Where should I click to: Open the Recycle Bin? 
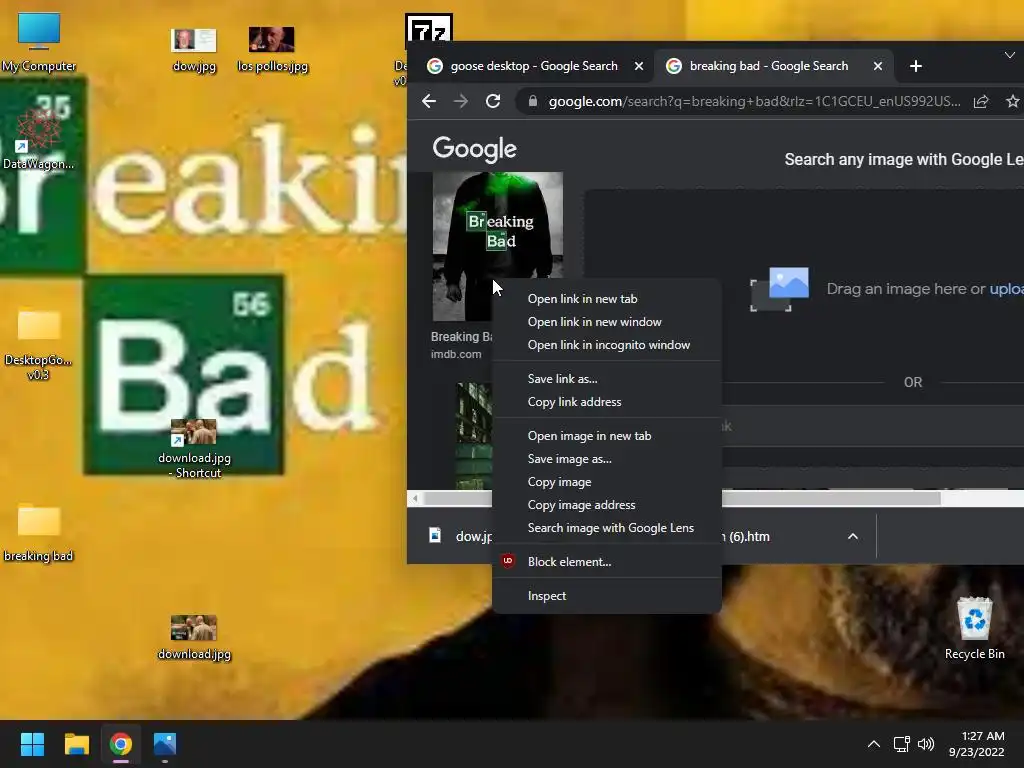pyautogui.click(x=974, y=628)
